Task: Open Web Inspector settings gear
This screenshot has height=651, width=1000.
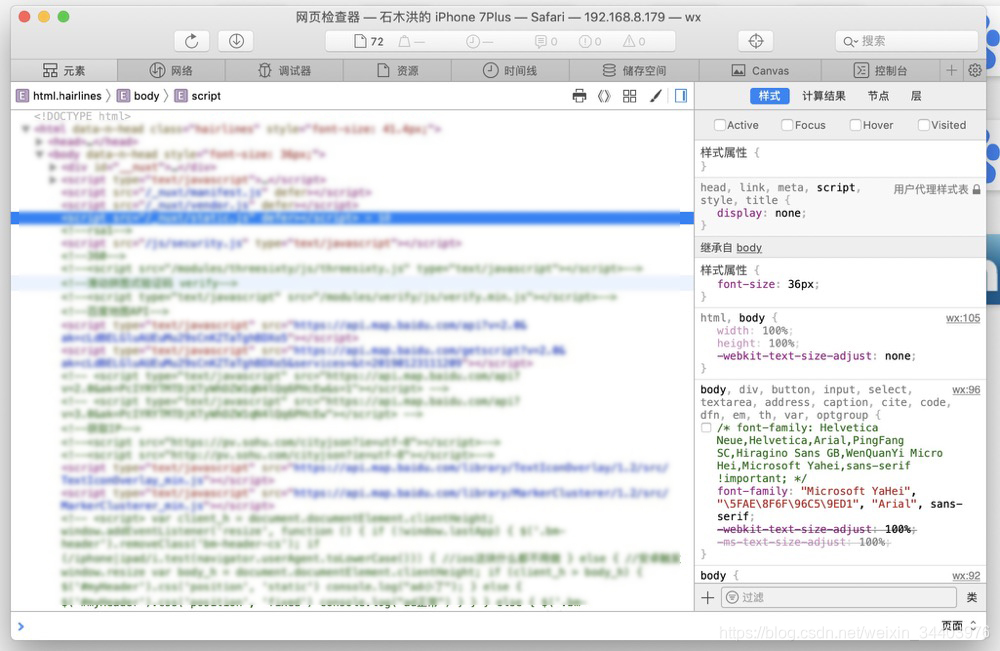Action: [975, 70]
